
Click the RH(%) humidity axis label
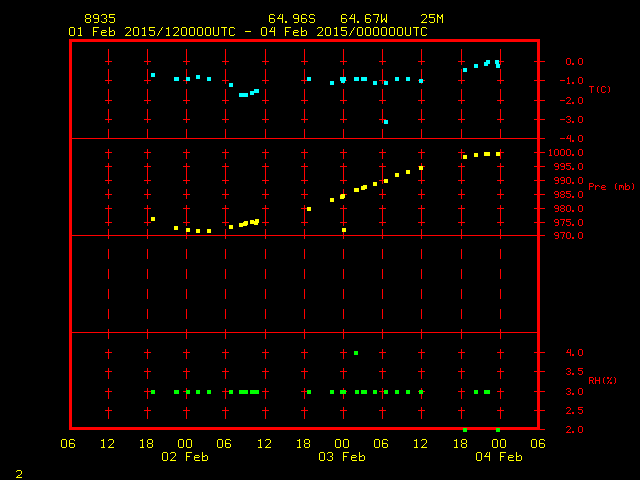coord(600,381)
